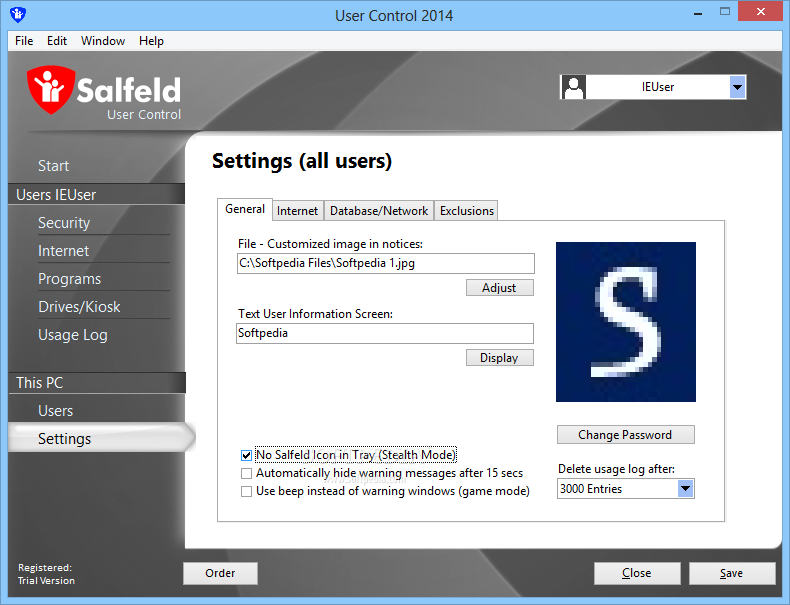Click the 3000 Entries value
Image resolution: width=790 pixels, height=605 pixels.
pos(591,489)
